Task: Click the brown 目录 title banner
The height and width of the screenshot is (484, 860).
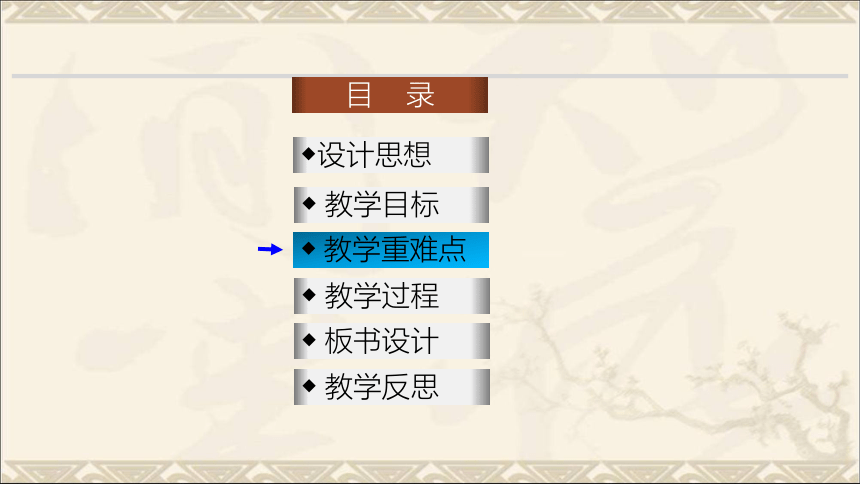Action: [x=390, y=95]
